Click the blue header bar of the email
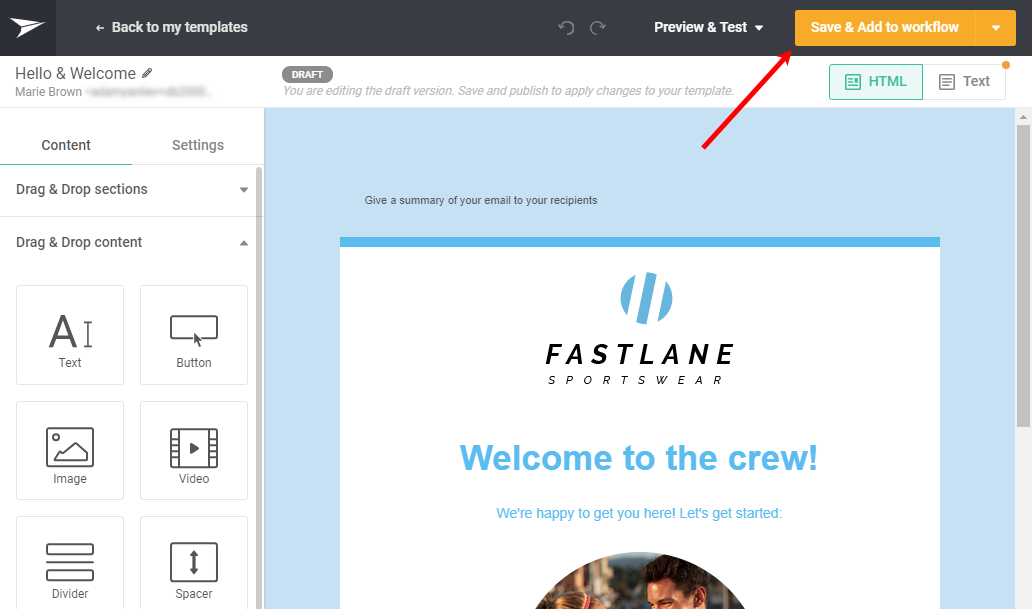 tap(640, 242)
